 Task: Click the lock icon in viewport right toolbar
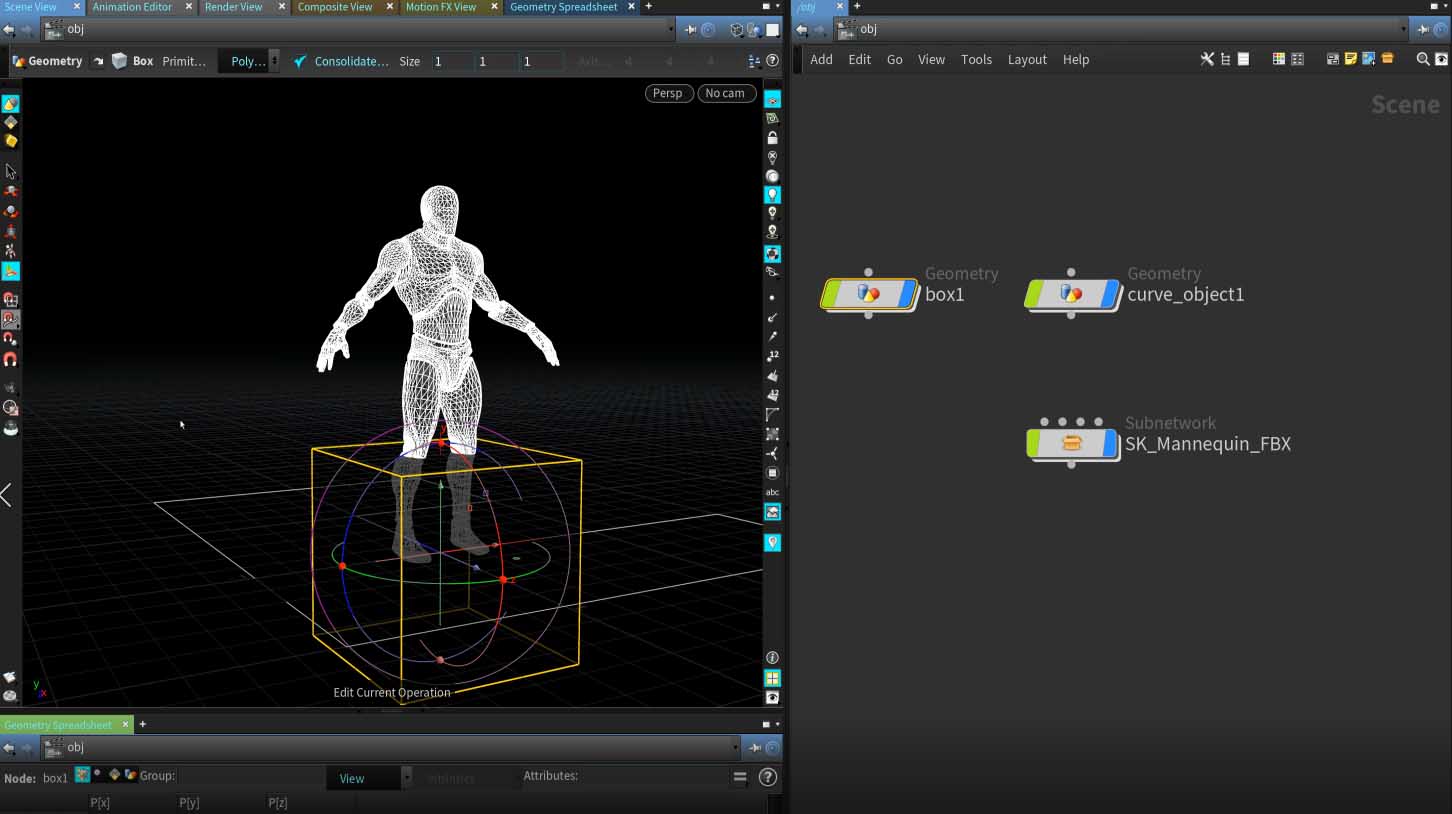(772, 138)
